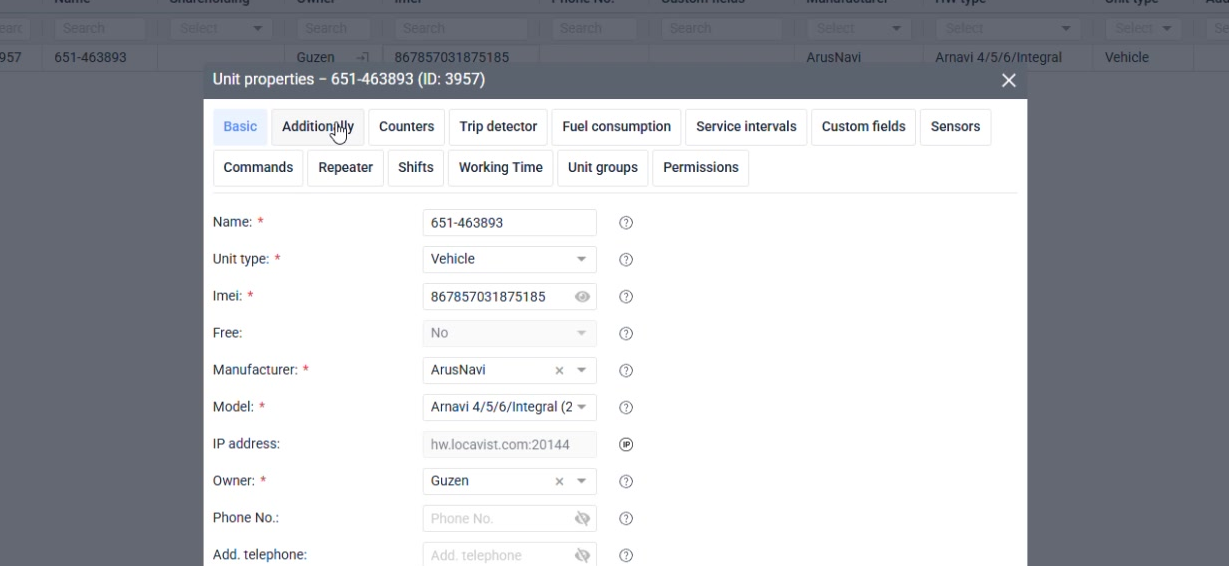Open the Fuel consumption tab
The width and height of the screenshot is (1229, 566).
tap(617, 127)
